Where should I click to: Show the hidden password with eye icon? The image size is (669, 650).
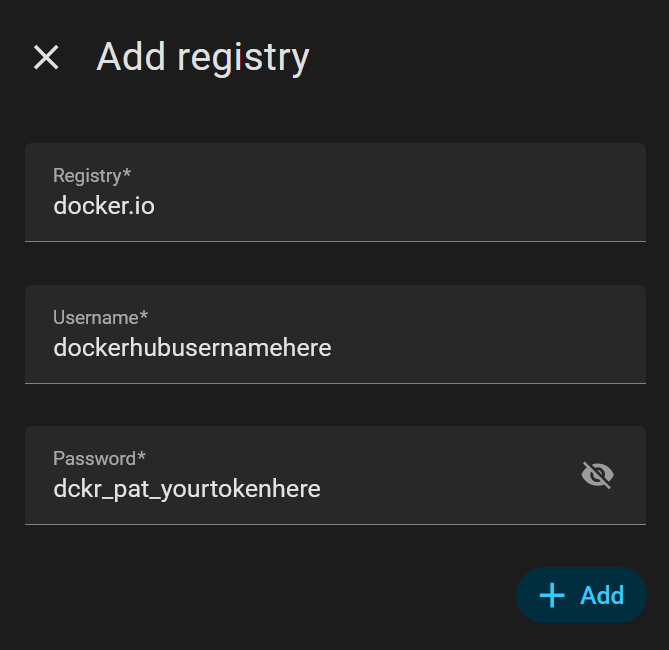click(597, 475)
